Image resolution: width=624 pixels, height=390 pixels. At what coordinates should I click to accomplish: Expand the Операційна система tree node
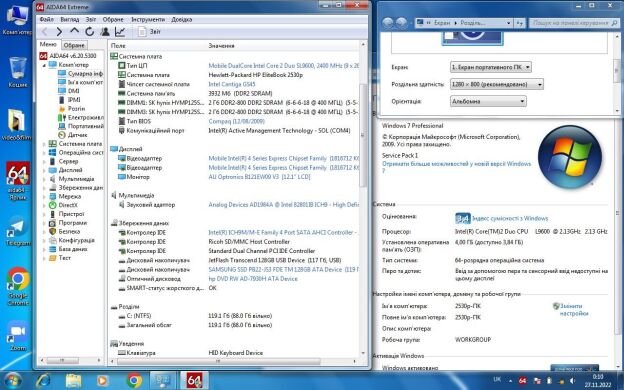pyautogui.click(x=44, y=152)
